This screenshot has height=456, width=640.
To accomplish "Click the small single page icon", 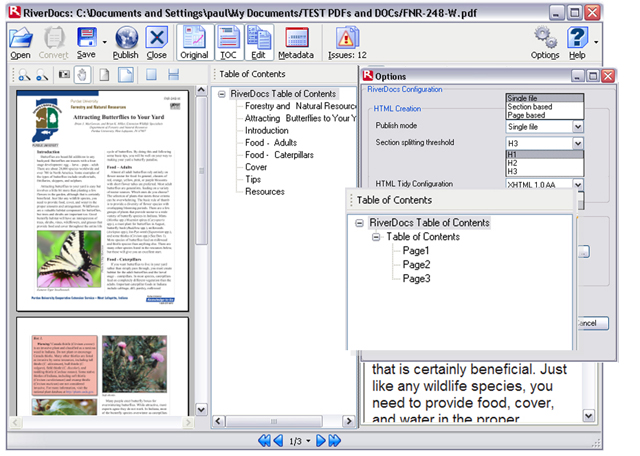I will 104,75.
